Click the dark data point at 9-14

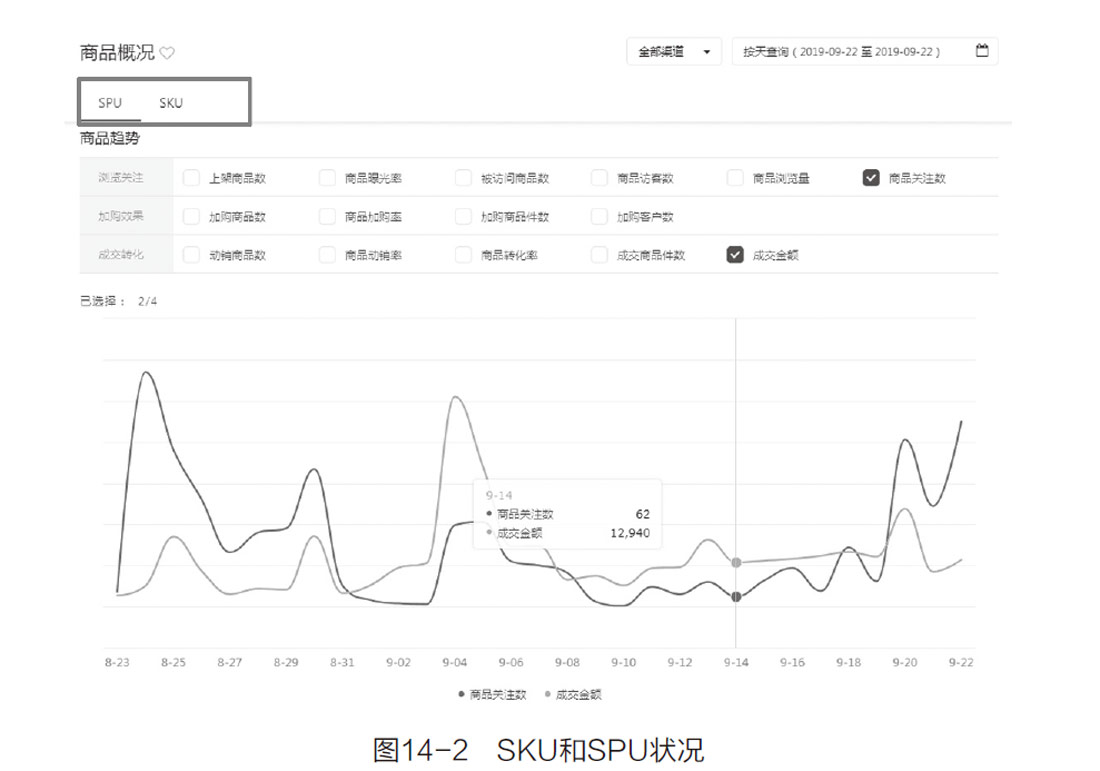point(736,597)
